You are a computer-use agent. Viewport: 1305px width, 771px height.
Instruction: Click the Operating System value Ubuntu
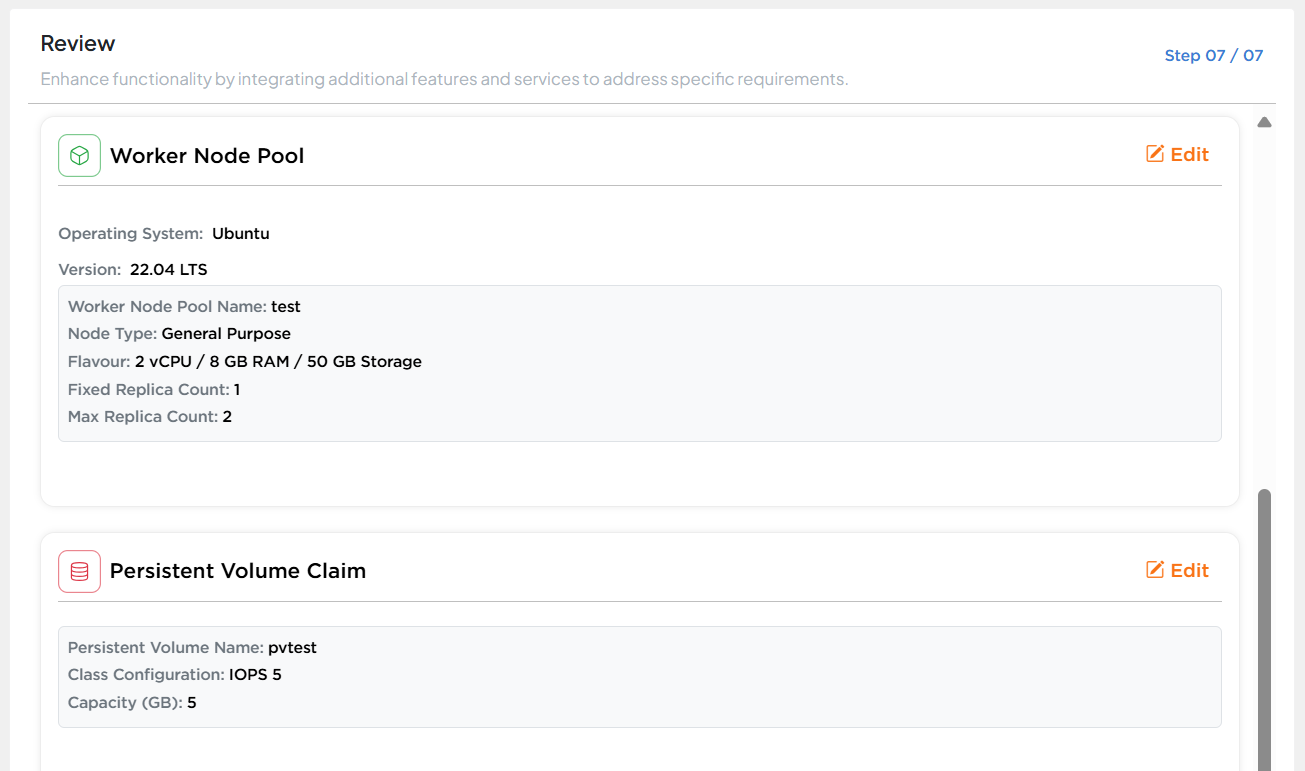(x=241, y=234)
